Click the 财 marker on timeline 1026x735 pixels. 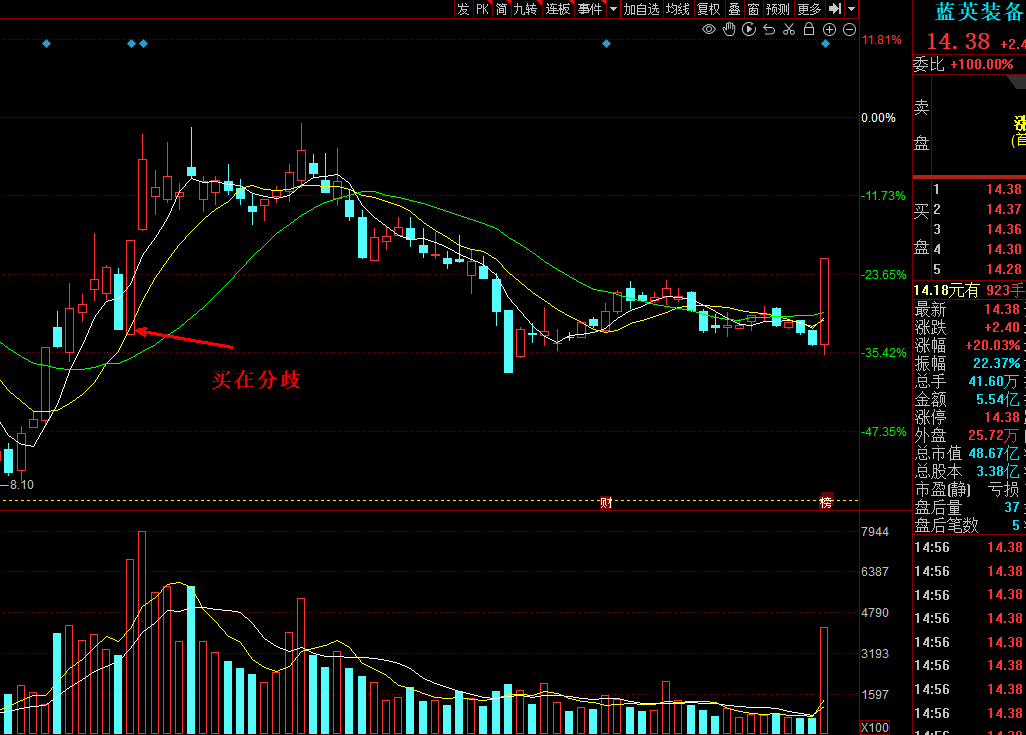(606, 502)
